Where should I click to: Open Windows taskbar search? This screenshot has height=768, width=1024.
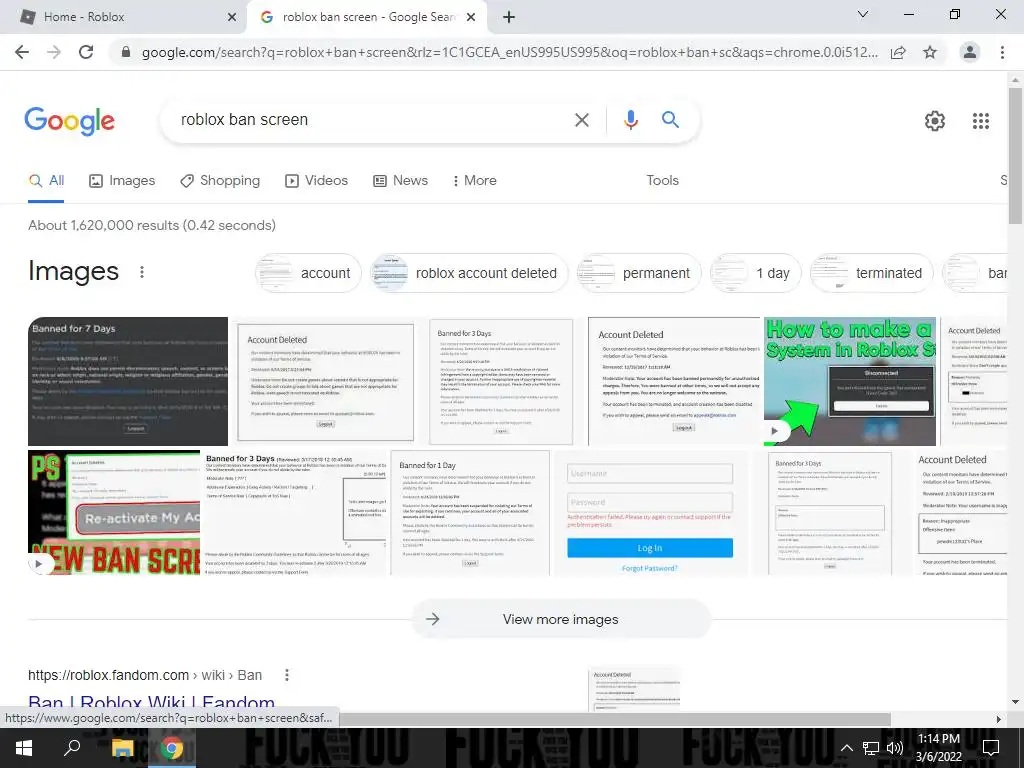pyautogui.click(x=72, y=748)
